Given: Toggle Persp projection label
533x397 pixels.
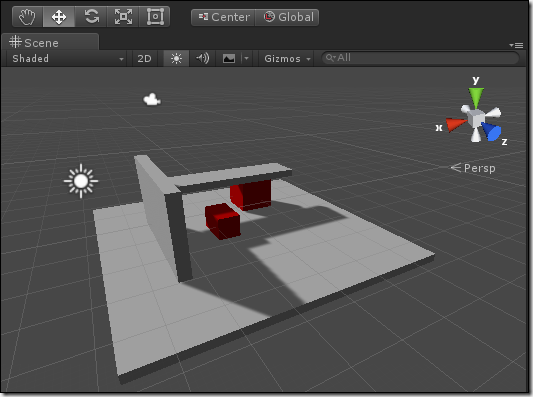Looking at the screenshot, I should 473,168.
